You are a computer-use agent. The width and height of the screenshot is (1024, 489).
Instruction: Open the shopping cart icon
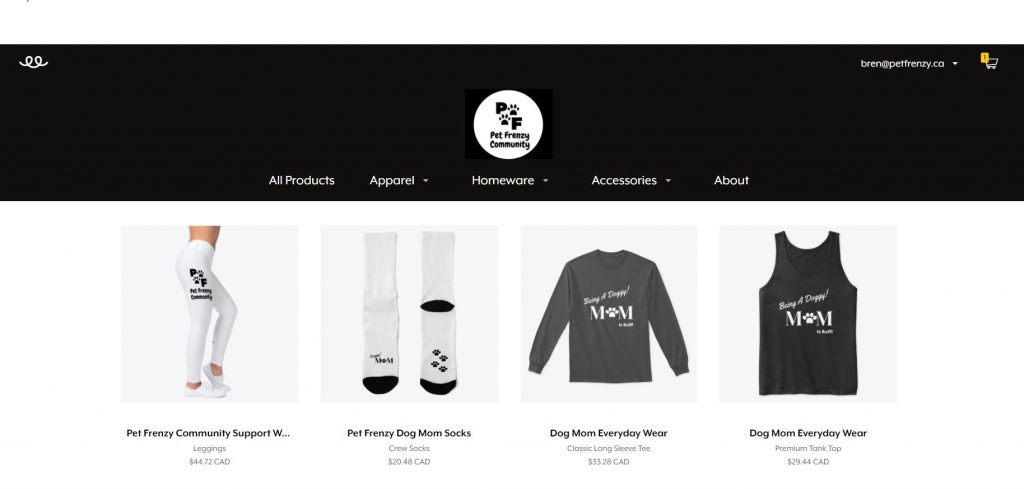(990, 62)
